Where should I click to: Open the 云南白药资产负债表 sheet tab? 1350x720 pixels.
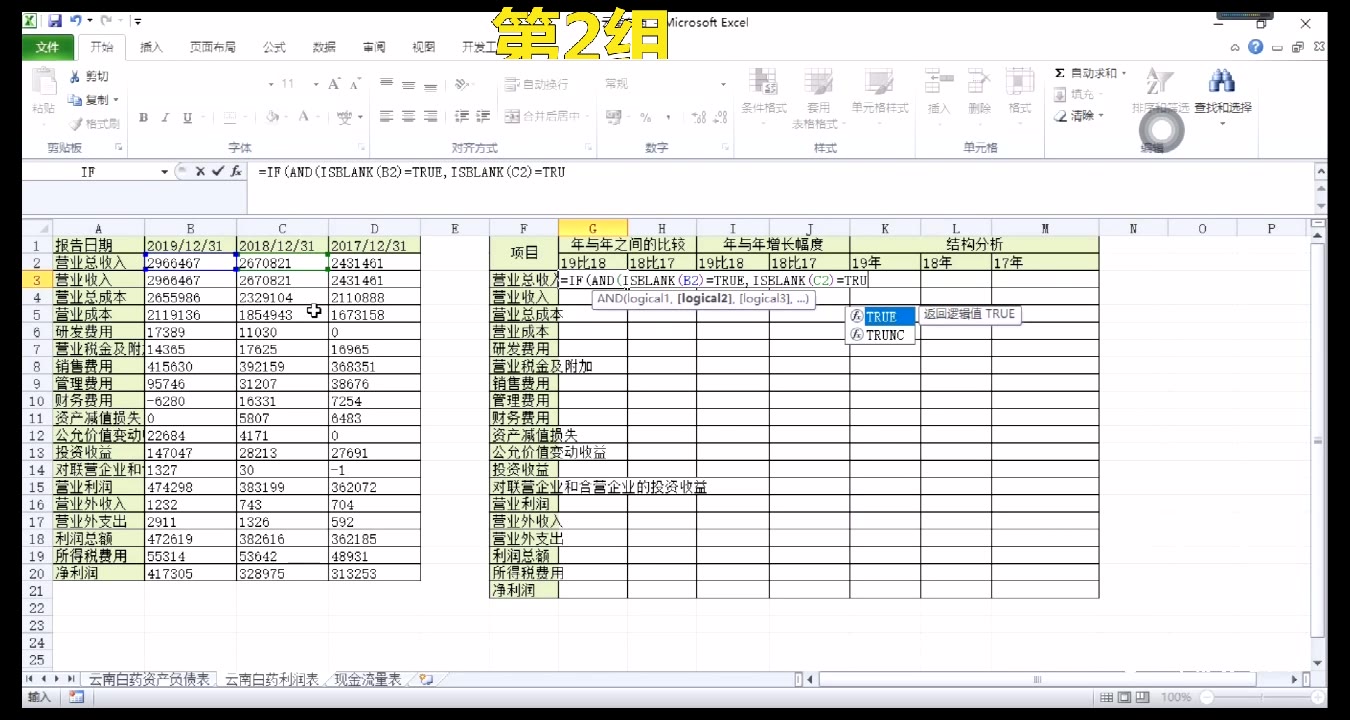[149, 680]
